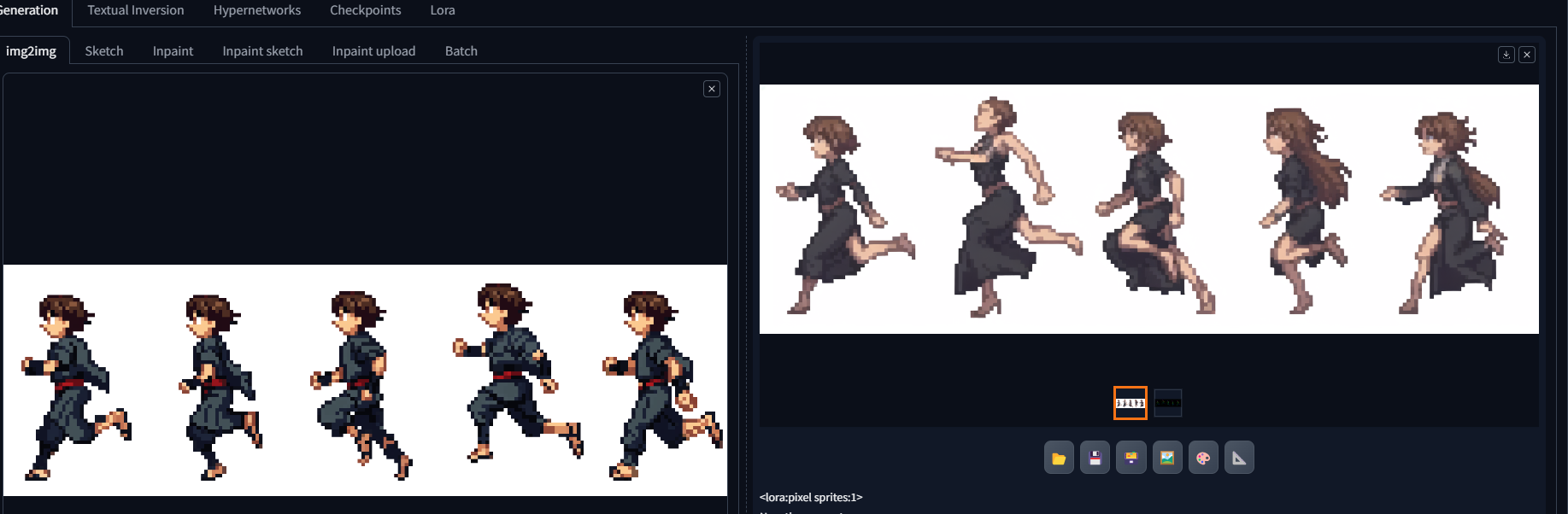Open the Textual Inversion tab

[x=136, y=10]
